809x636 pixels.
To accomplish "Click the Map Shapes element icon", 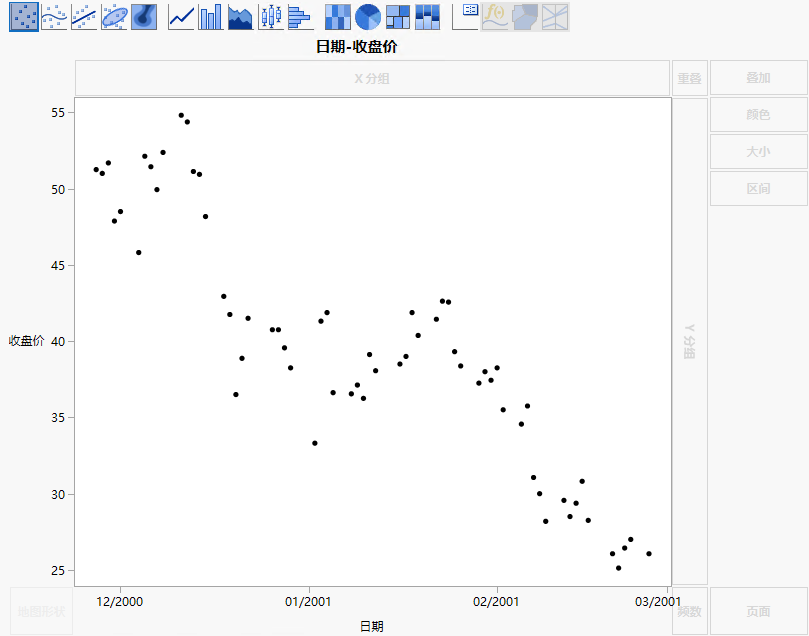I will click(525, 17).
